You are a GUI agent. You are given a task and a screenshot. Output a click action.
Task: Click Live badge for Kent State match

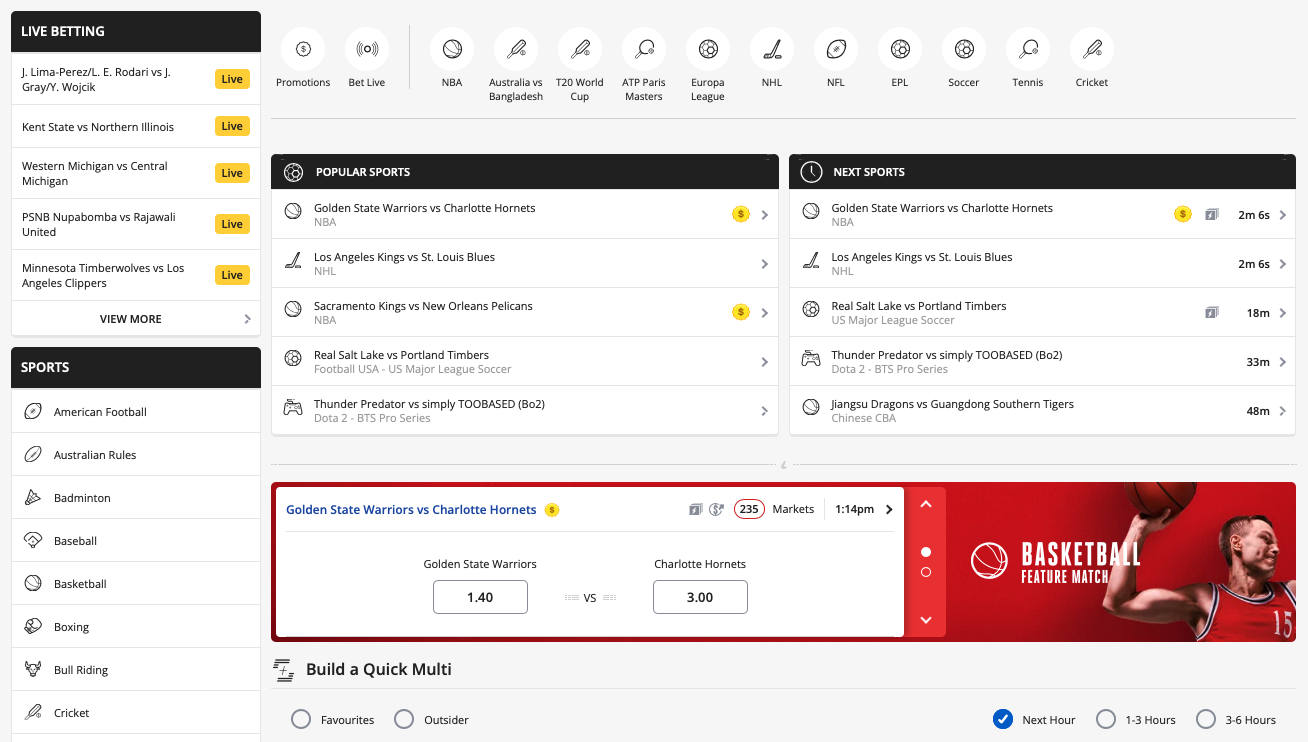click(232, 127)
